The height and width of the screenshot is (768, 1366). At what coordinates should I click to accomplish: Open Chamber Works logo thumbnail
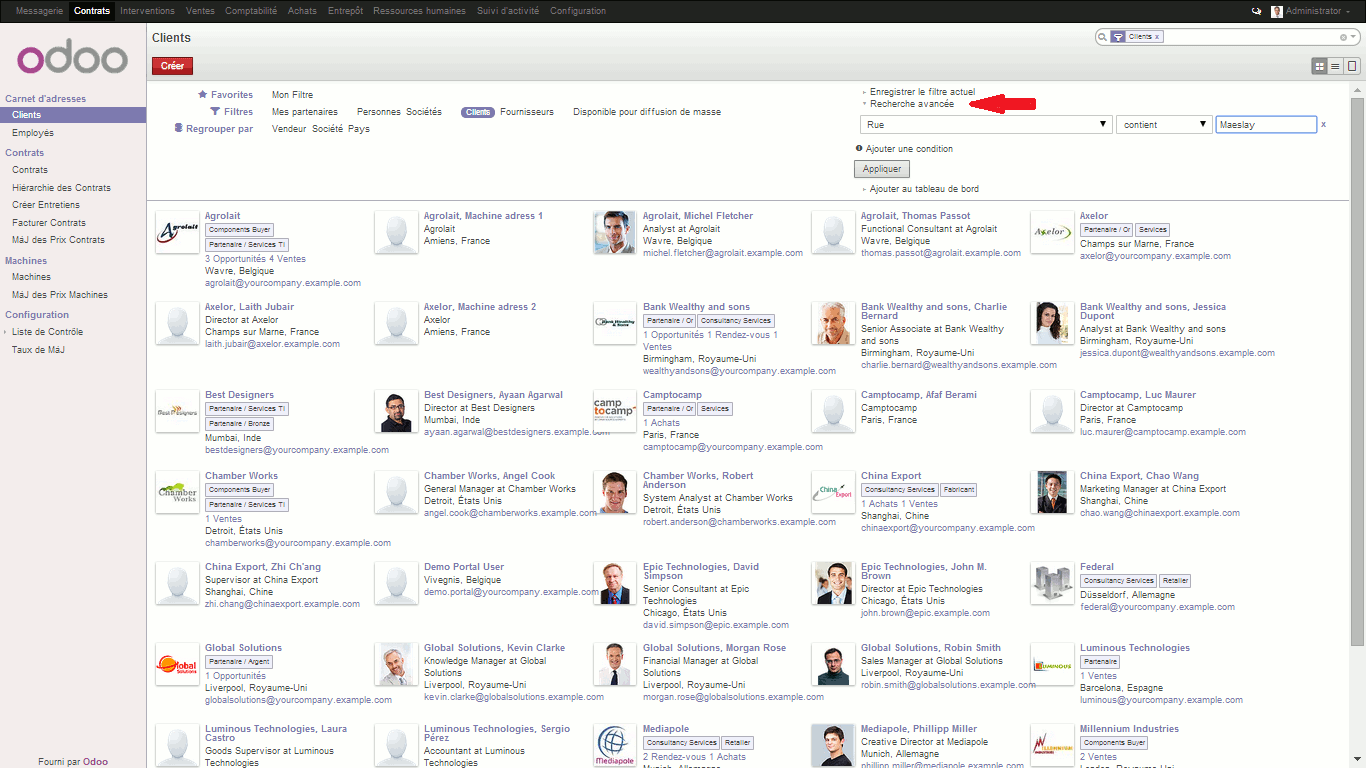(177, 492)
